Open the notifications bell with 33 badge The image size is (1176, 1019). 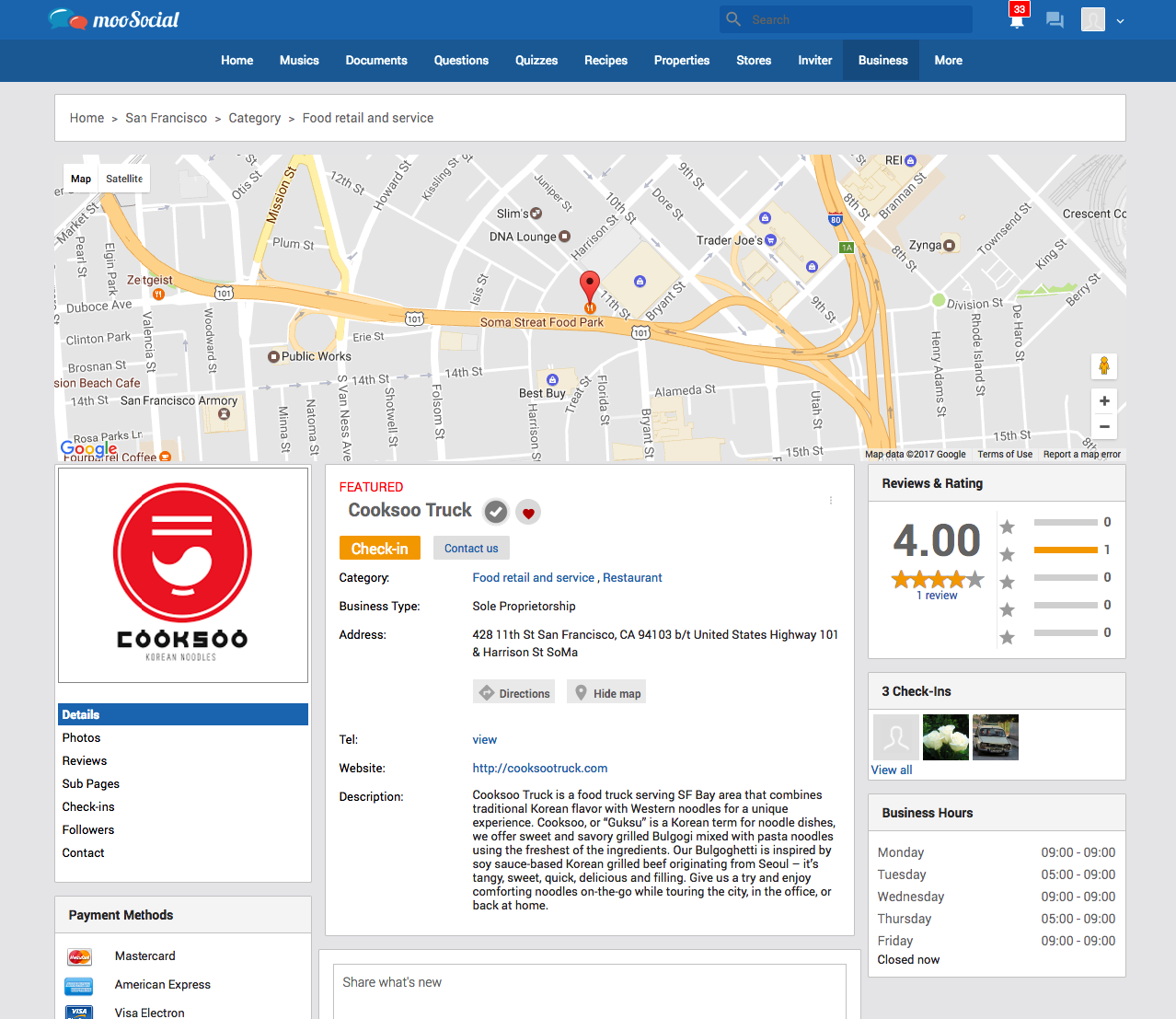pos(1017,17)
